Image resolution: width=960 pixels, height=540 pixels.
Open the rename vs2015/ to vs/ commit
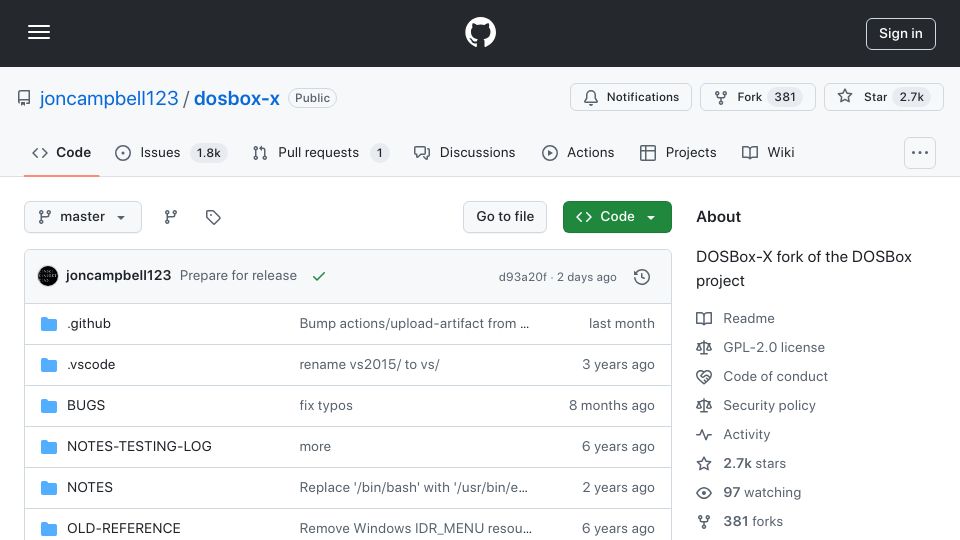click(x=369, y=364)
